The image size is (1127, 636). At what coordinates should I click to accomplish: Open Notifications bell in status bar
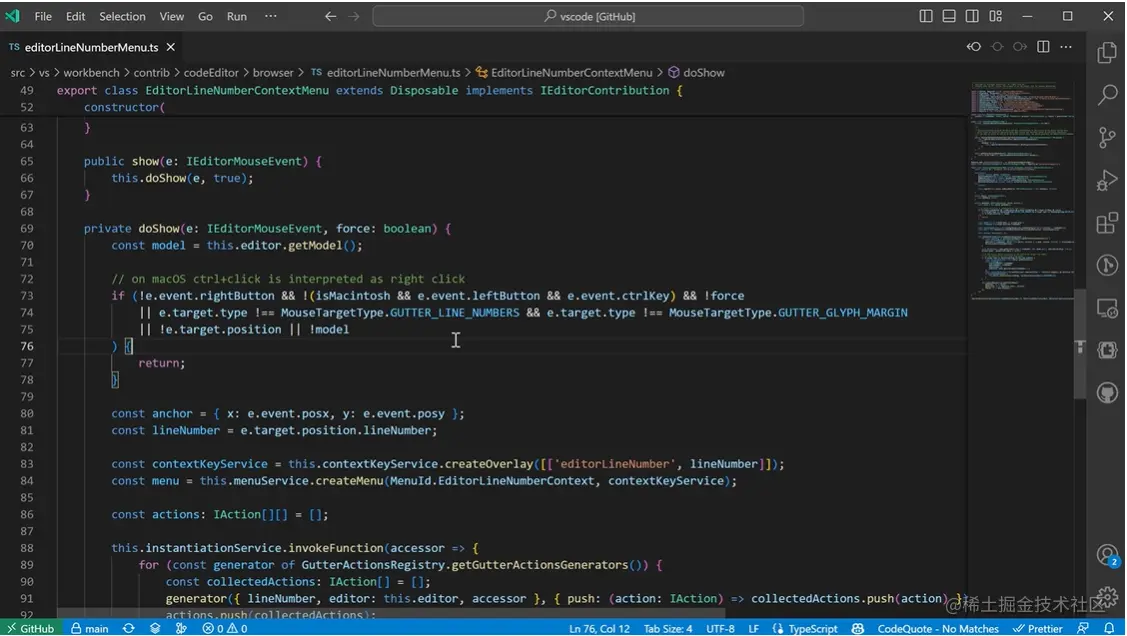click(1109, 628)
